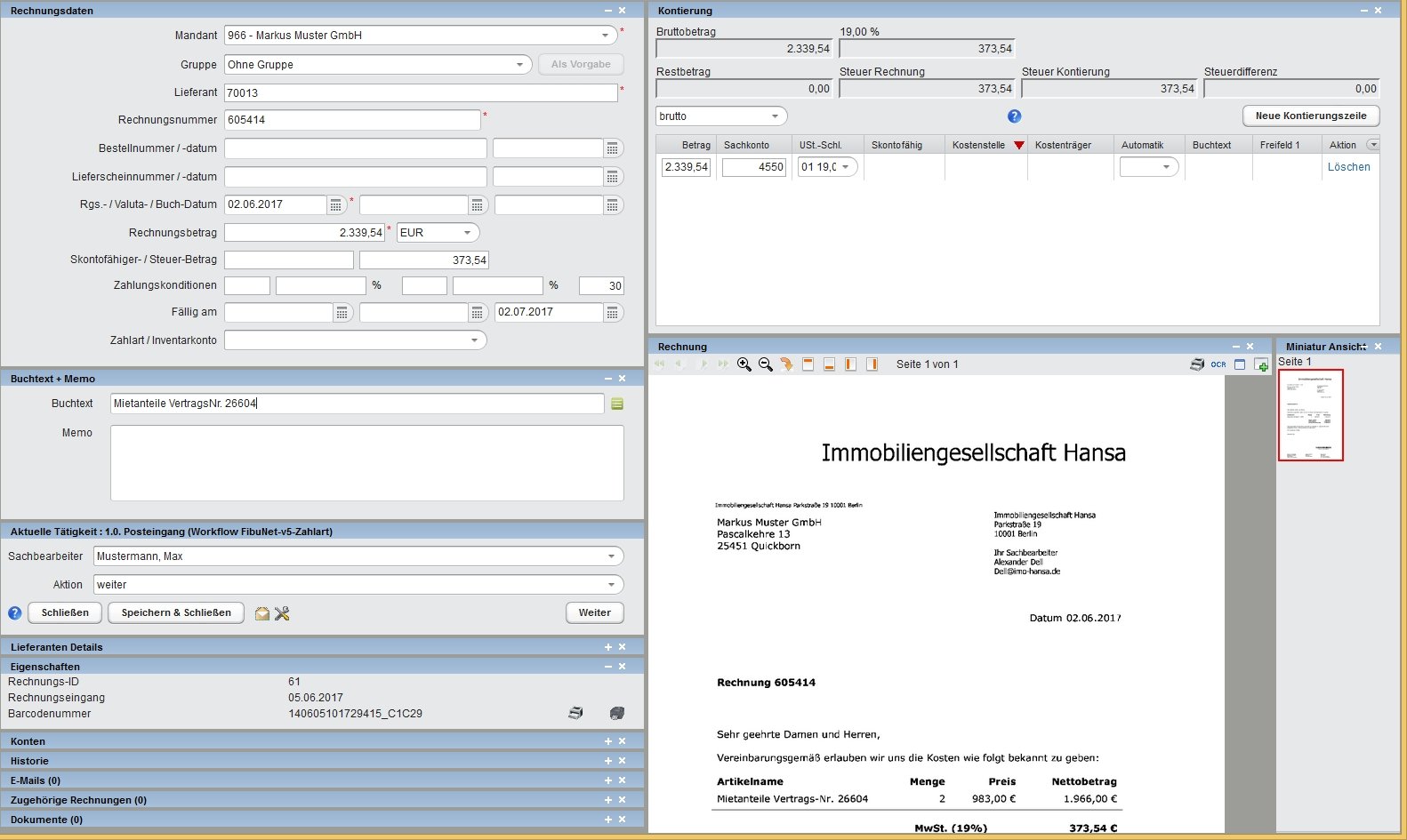Run OCR on the invoice document

(x=1218, y=364)
